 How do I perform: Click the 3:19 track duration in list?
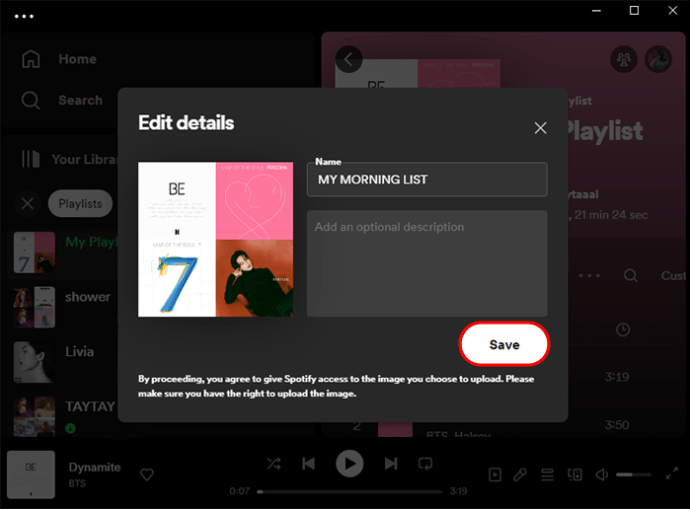617,377
